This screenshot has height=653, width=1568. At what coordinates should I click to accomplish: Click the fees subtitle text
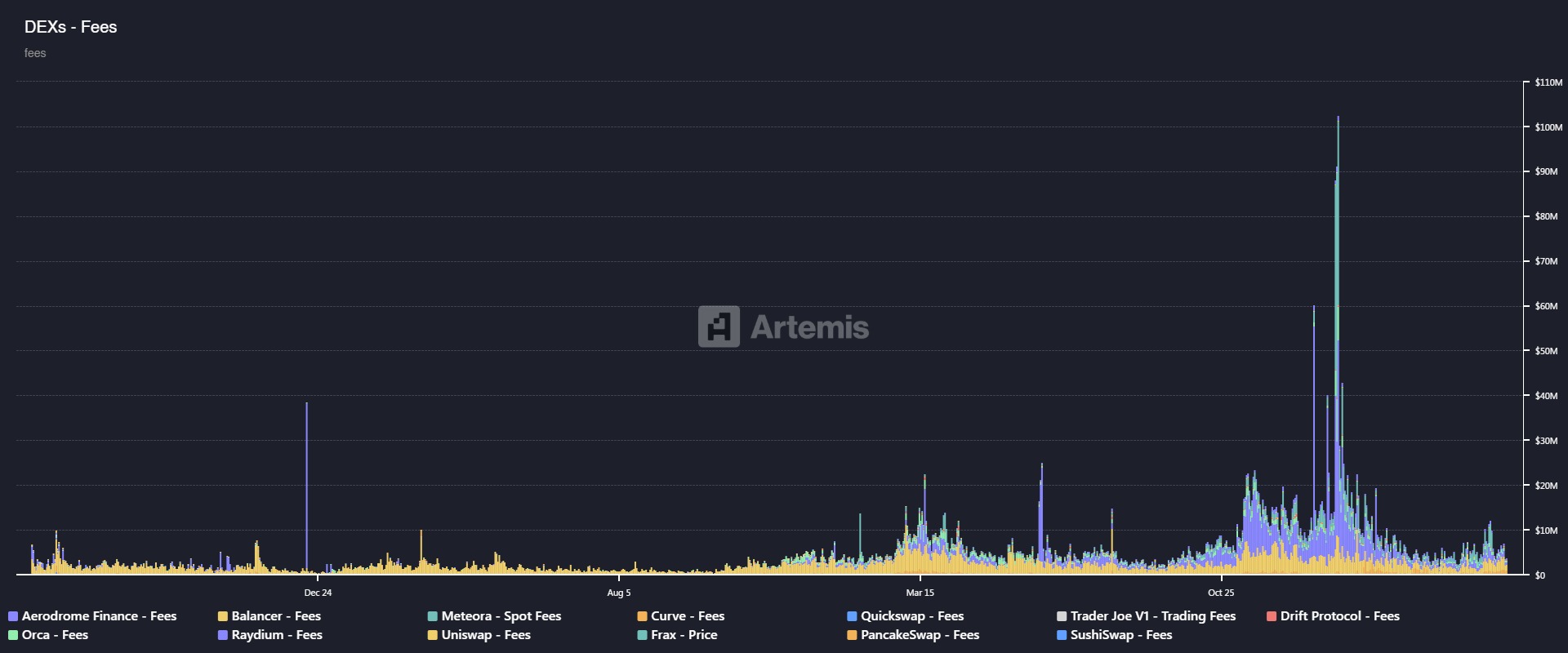[35, 53]
